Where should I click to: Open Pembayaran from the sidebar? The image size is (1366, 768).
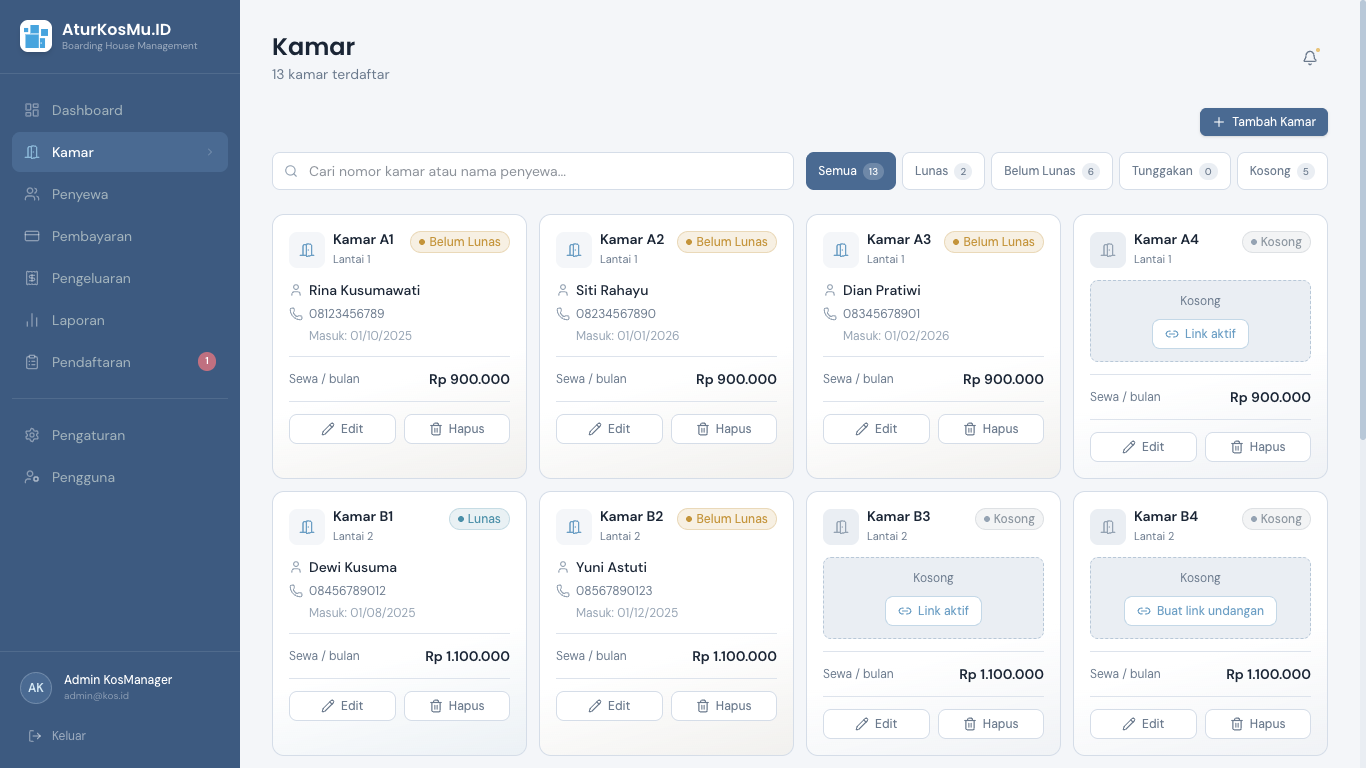point(92,236)
